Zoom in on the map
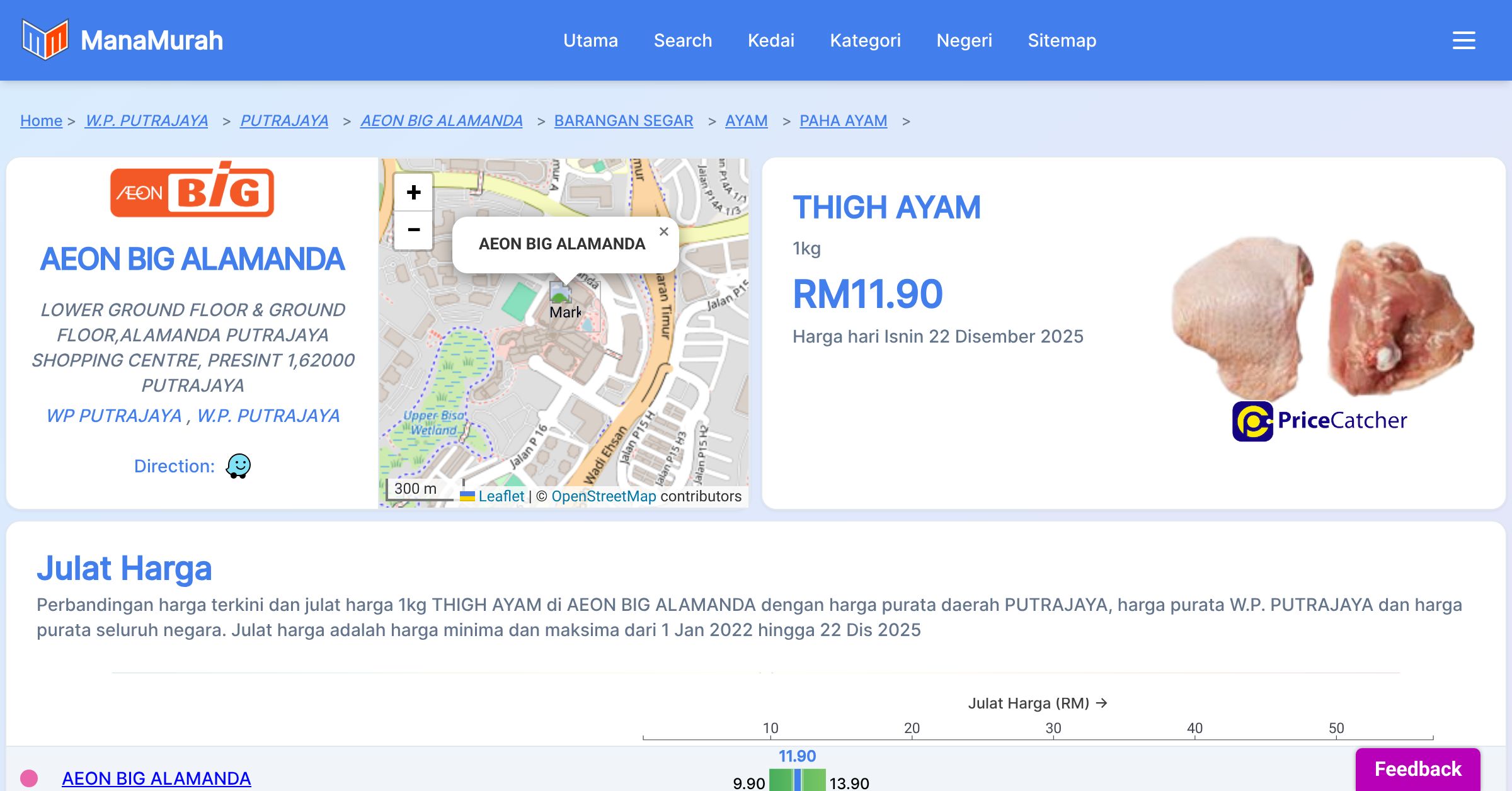This screenshot has height=791, width=1512. tap(413, 193)
